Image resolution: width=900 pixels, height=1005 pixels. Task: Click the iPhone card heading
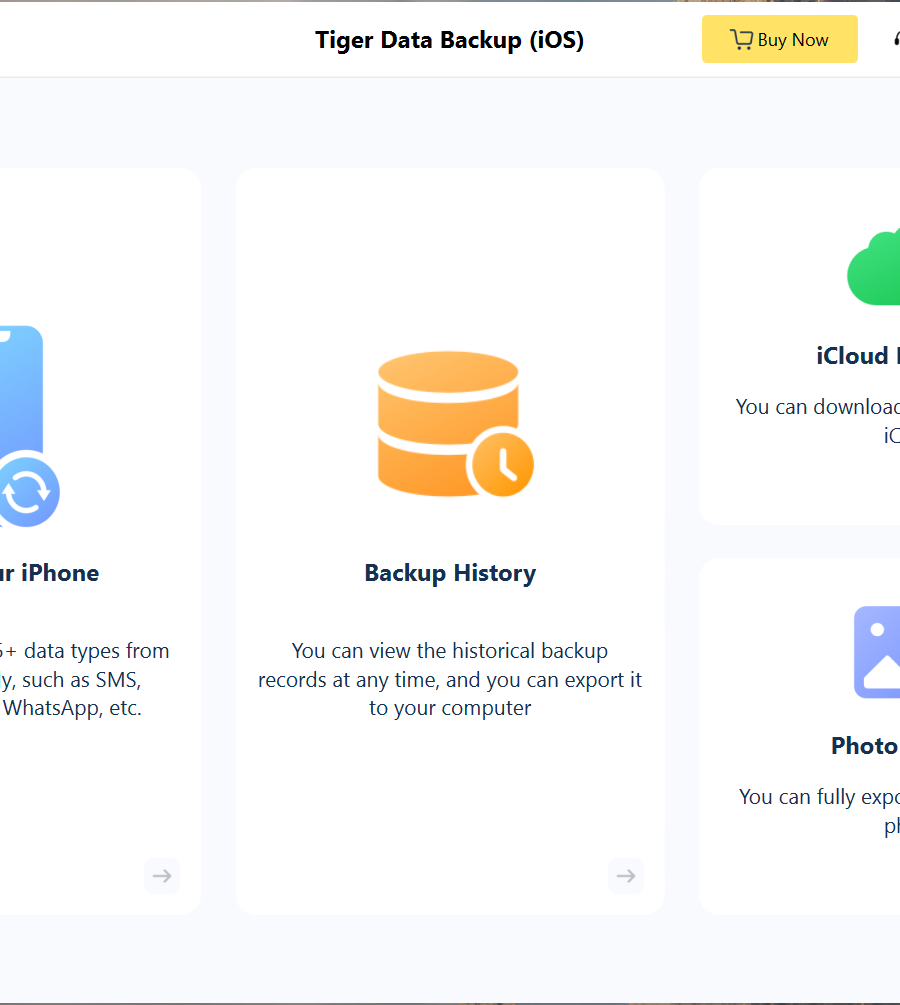pos(50,573)
